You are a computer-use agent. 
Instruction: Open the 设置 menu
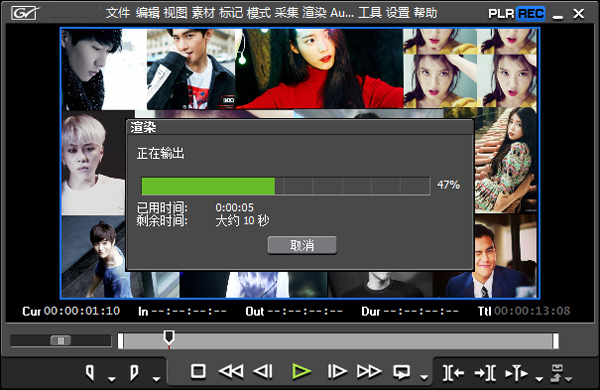(x=398, y=13)
